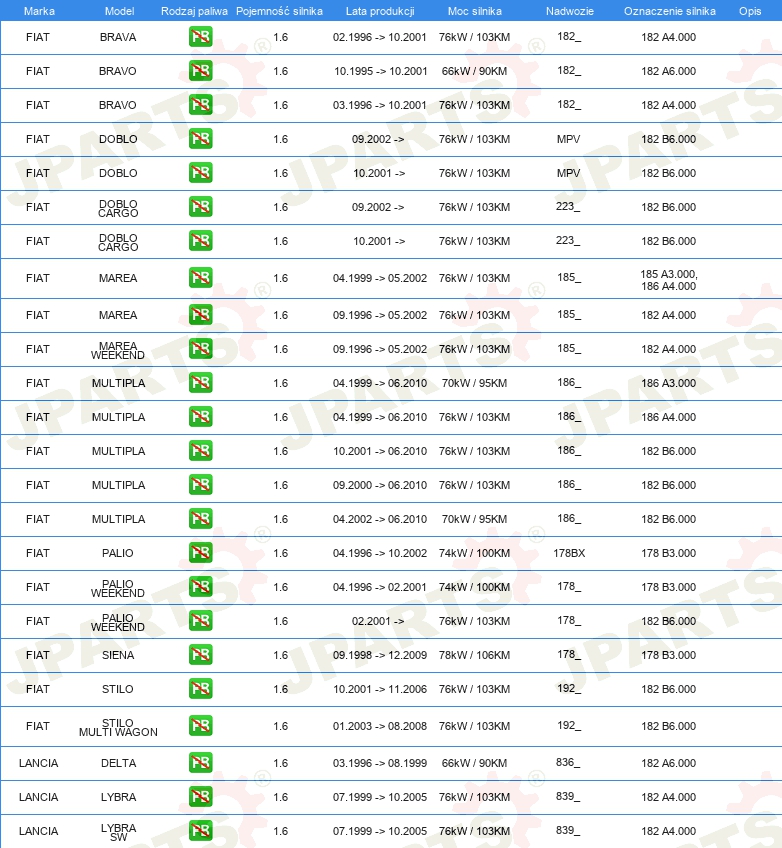782x848 pixels.
Task: Click the '836_' body cell
Action: coord(568,763)
